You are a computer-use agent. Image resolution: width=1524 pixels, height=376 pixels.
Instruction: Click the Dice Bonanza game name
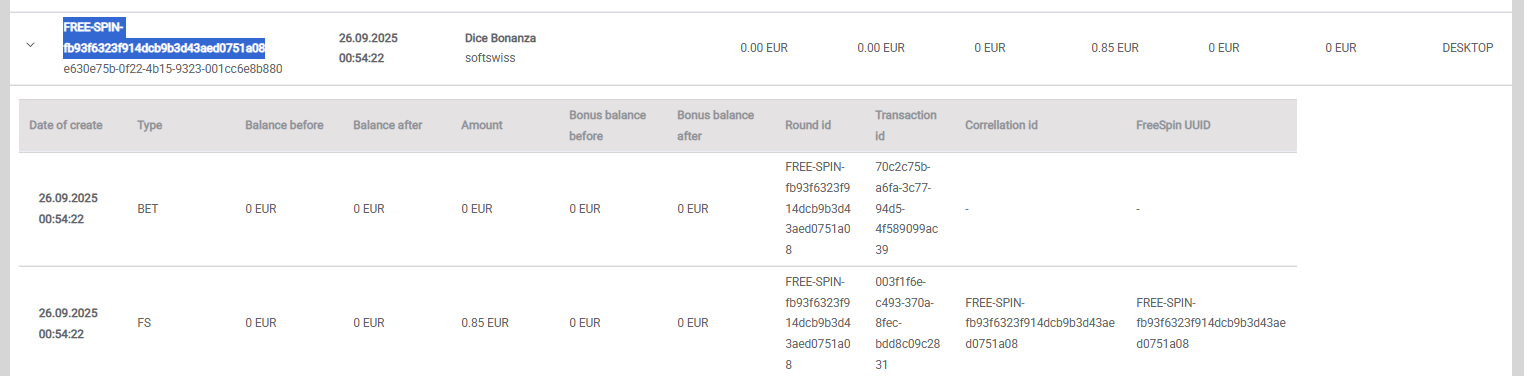pos(501,38)
